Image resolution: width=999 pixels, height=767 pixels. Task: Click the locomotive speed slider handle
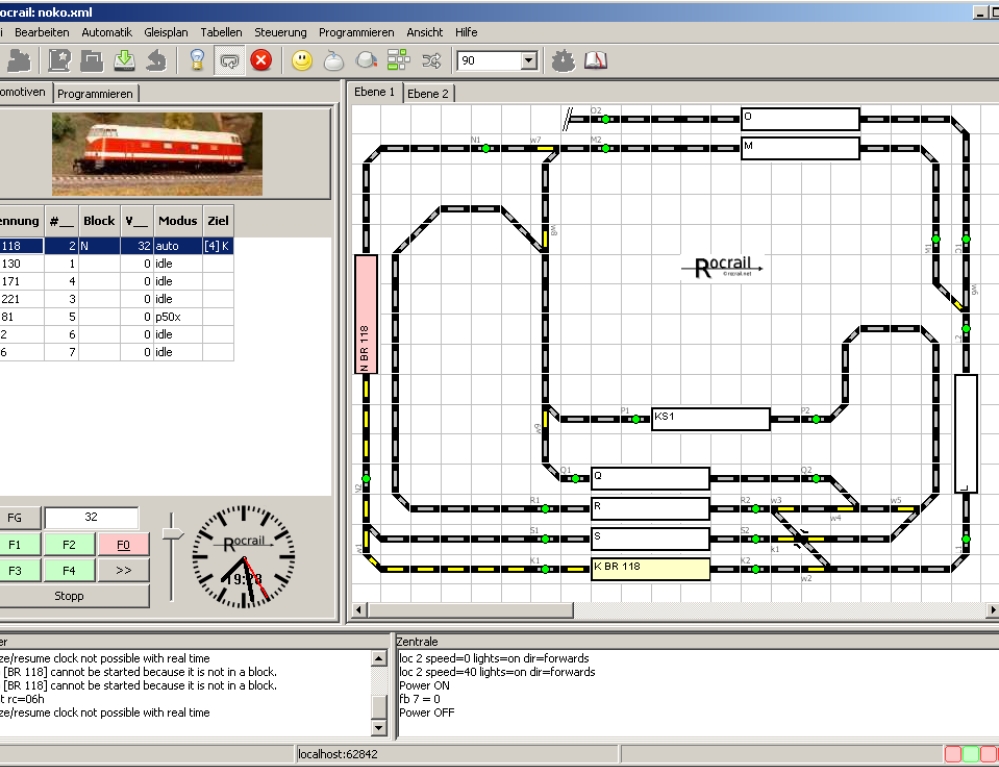point(171,534)
